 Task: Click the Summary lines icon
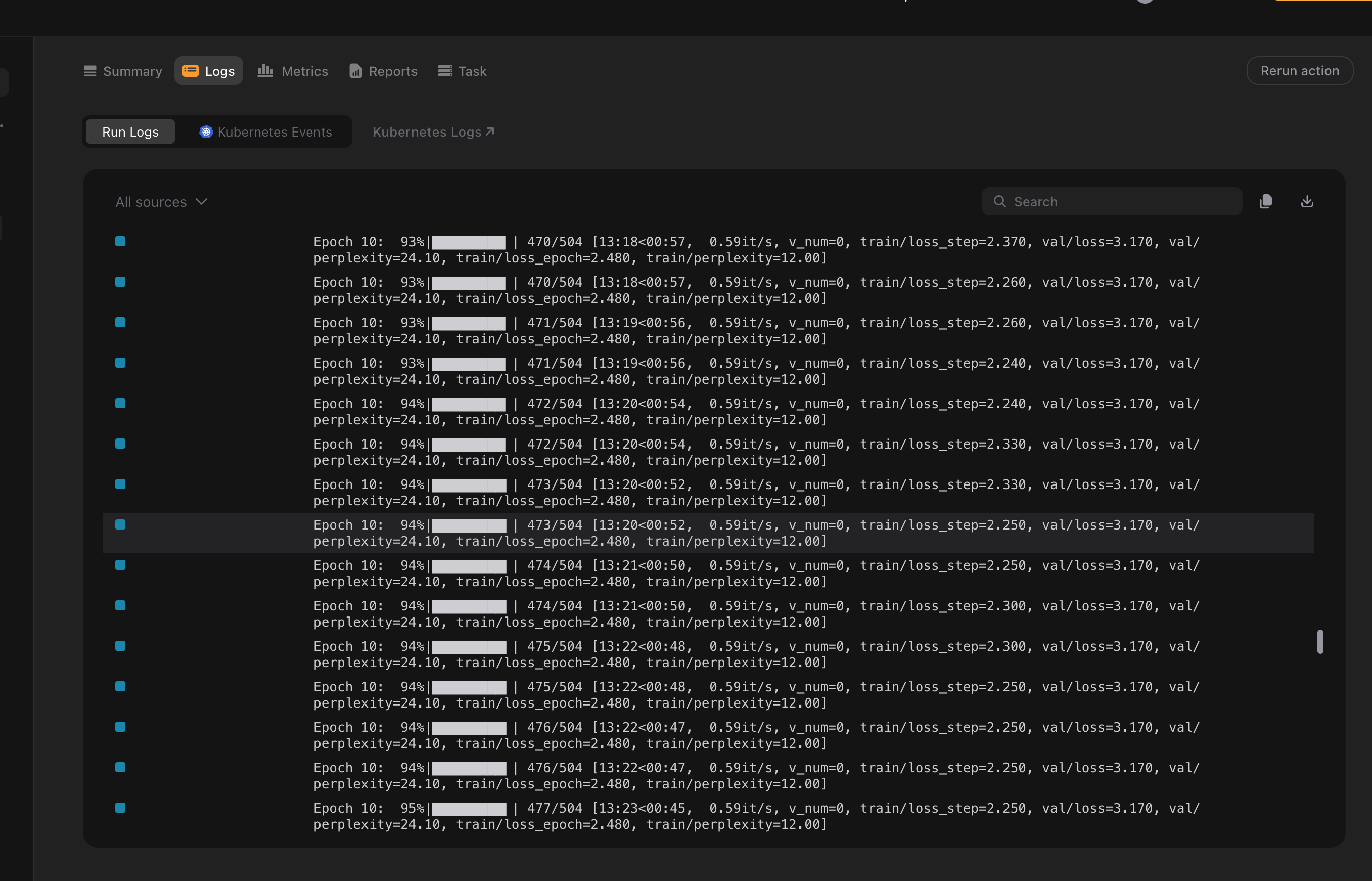pyautogui.click(x=90, y=71)
